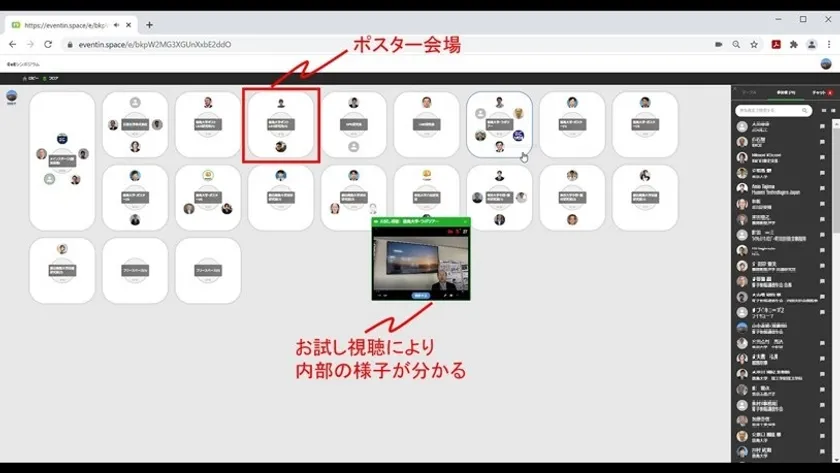The height and width of the screenshot is (473, 840).
Task: Open the Chrome profile avatar
Action: 812,44
